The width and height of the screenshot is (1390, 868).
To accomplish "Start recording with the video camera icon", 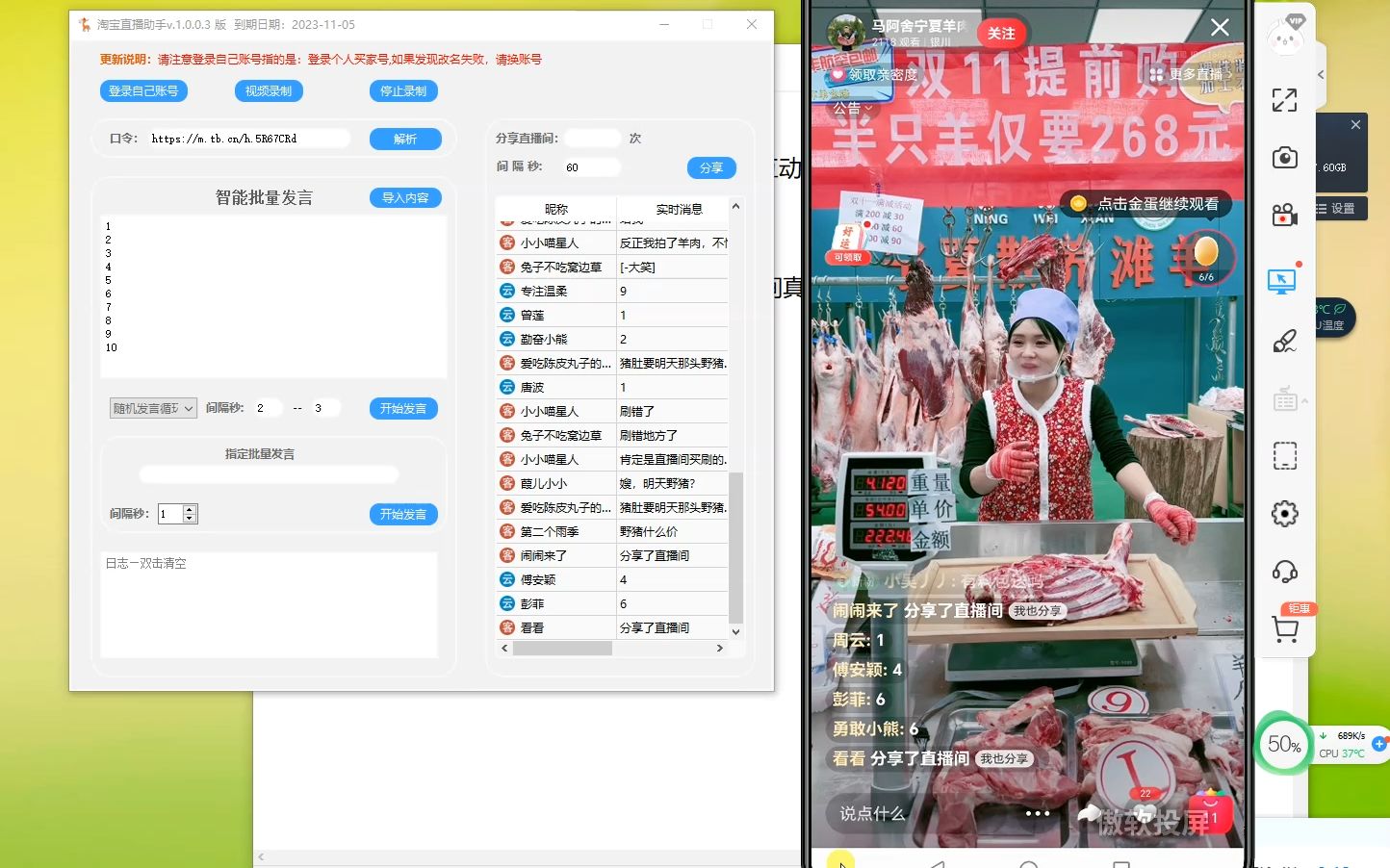I will [1285, 214].
